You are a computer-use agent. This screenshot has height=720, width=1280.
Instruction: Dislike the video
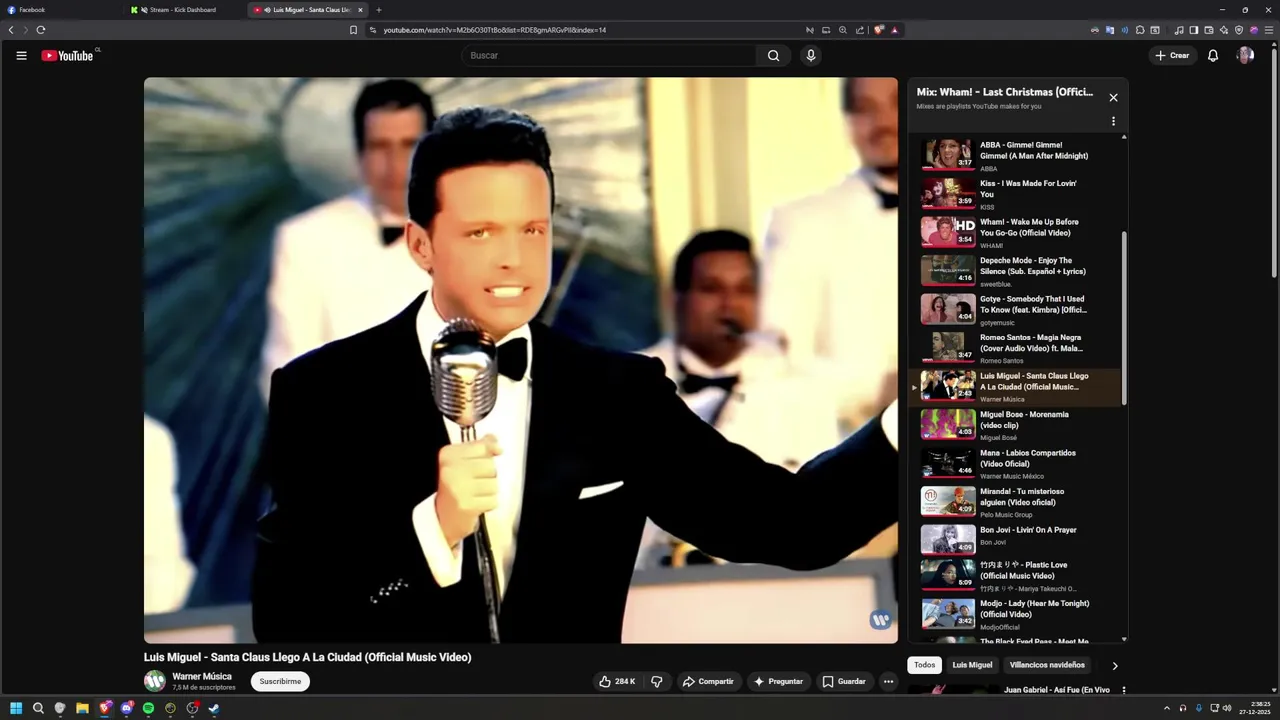657,681
